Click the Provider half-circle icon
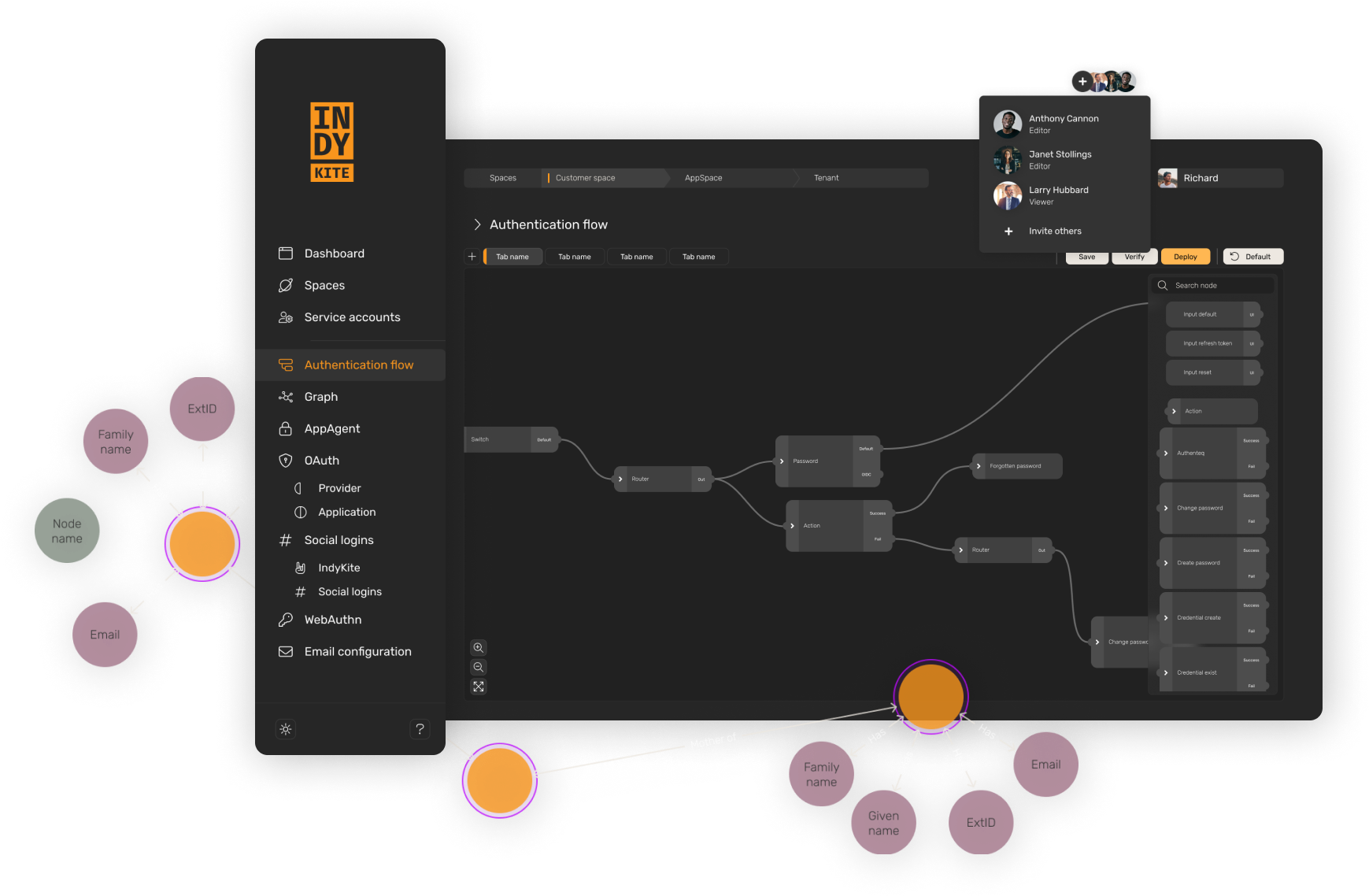Image resolution: width=1369 pixels, height=896 pixels. pos(299,488)
